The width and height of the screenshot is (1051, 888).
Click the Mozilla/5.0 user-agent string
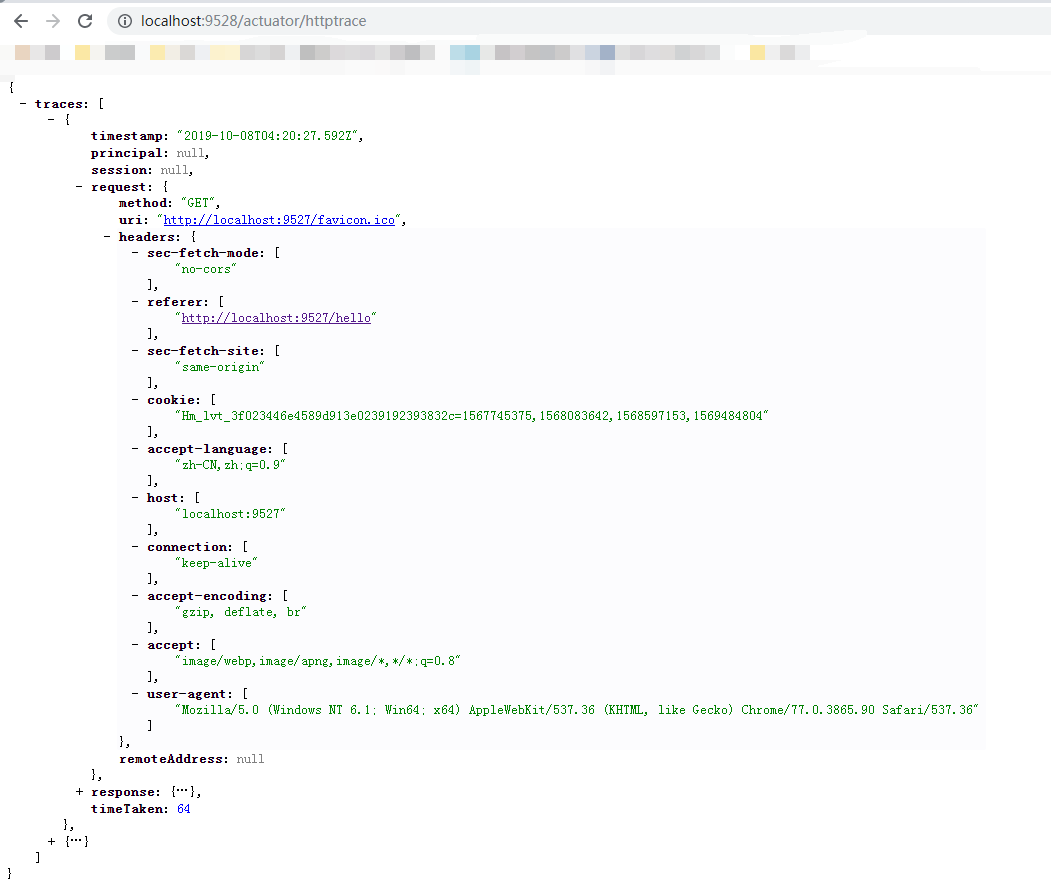click(x=577, y=710)
